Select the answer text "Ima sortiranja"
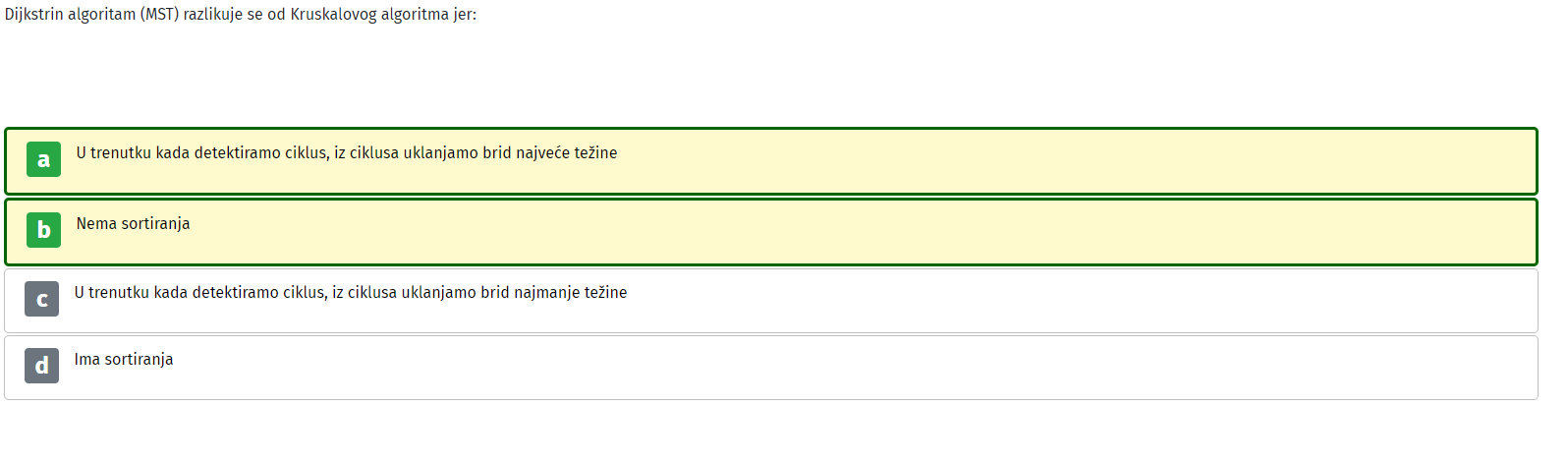 [124, 360]
